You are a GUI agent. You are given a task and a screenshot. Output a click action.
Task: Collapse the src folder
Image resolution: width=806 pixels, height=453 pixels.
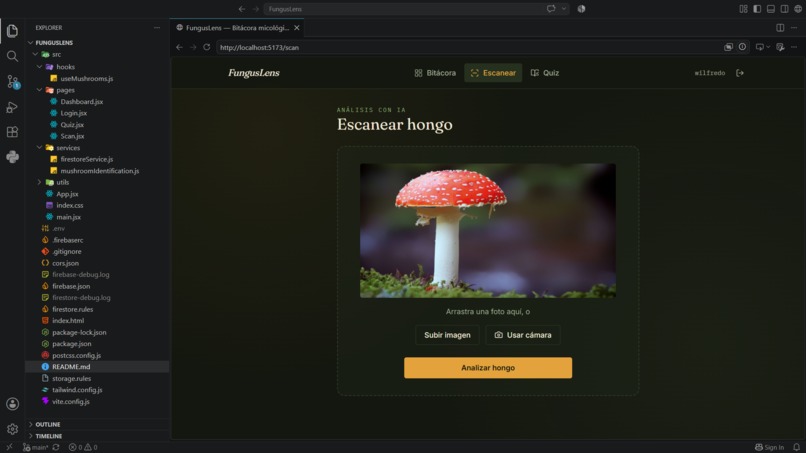pyautogui.click(x=98, y=54)
